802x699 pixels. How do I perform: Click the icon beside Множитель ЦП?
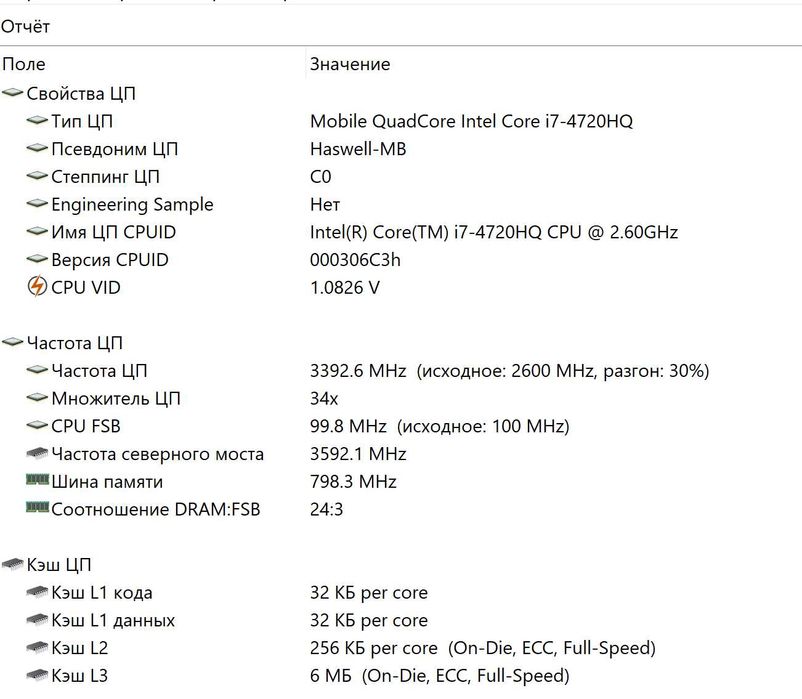point(37,399)
